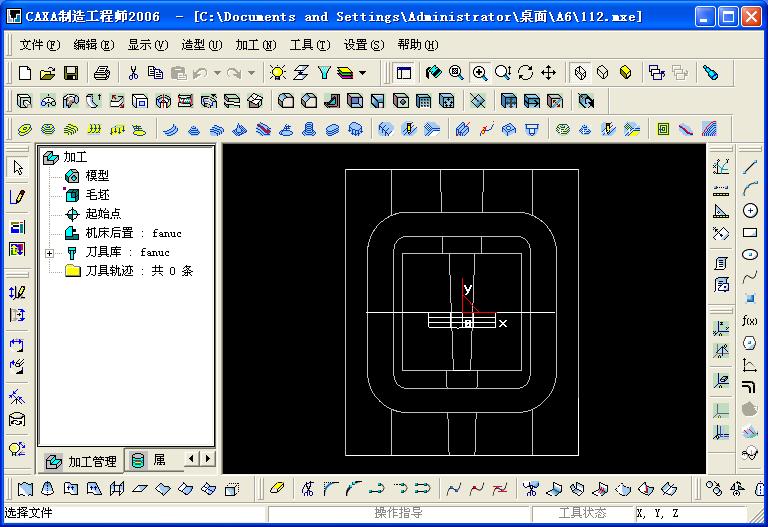Click the pan move arrows icon
The image size is (768, 527).
click(x=549, y=73)
